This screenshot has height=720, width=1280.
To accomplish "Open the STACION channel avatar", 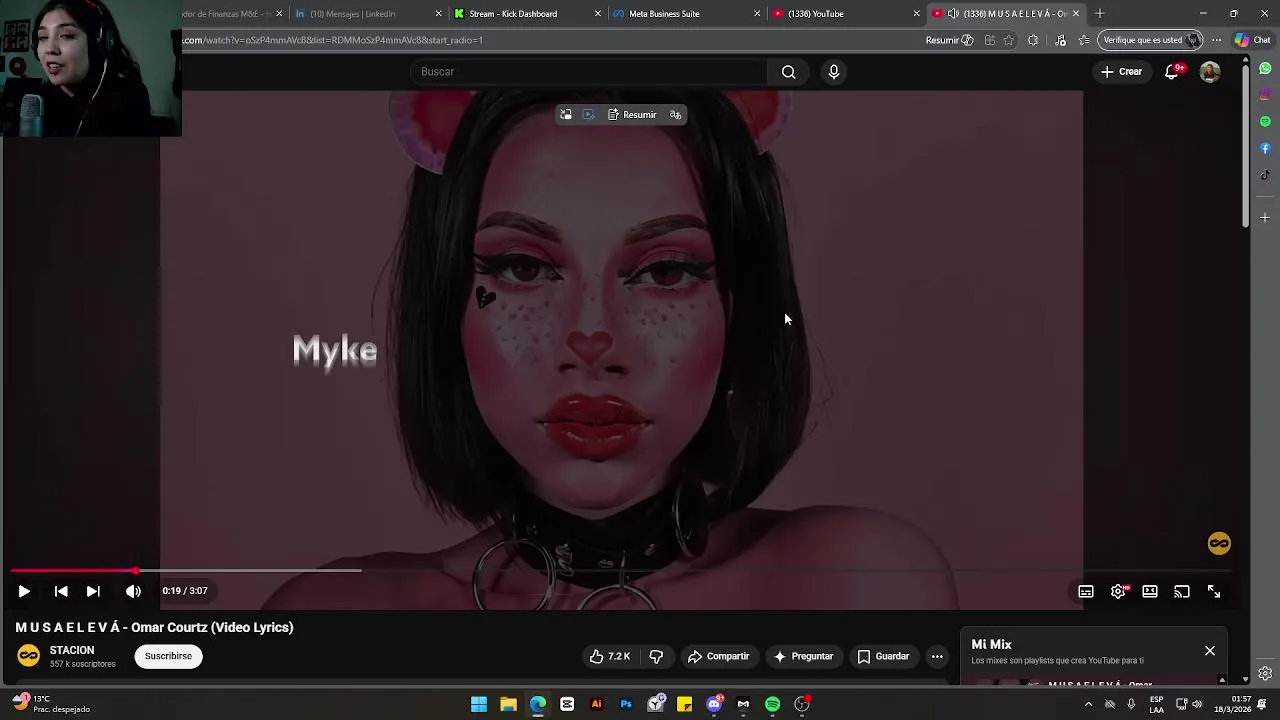I will click(x=28, y=656).
